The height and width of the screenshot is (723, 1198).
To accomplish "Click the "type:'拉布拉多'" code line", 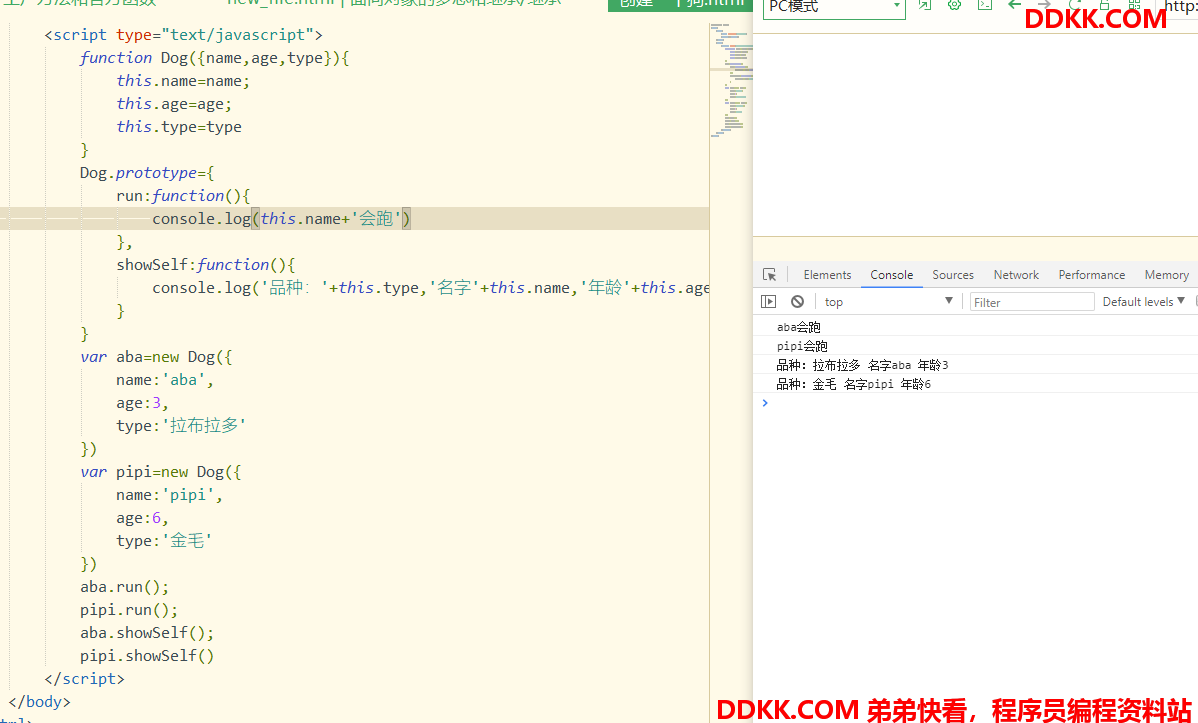I will point(181,426).
